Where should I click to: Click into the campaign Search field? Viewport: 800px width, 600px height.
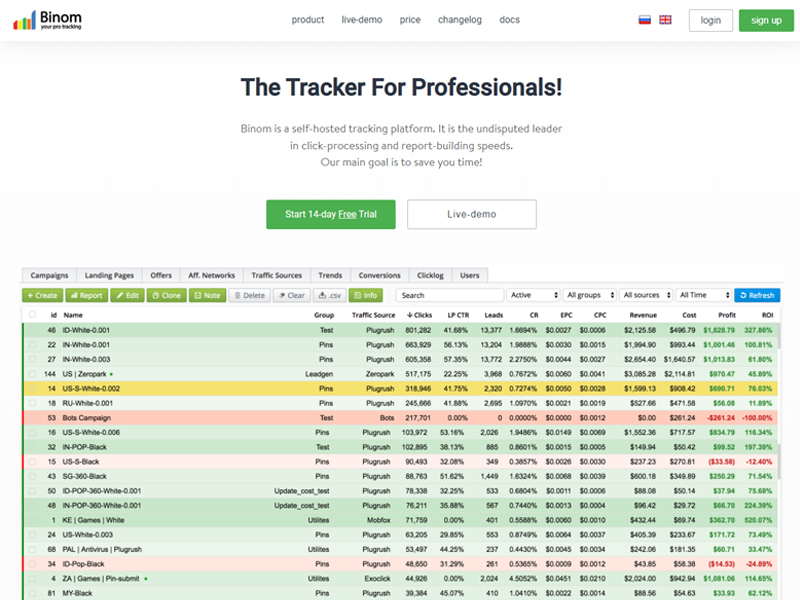point(450,295)
